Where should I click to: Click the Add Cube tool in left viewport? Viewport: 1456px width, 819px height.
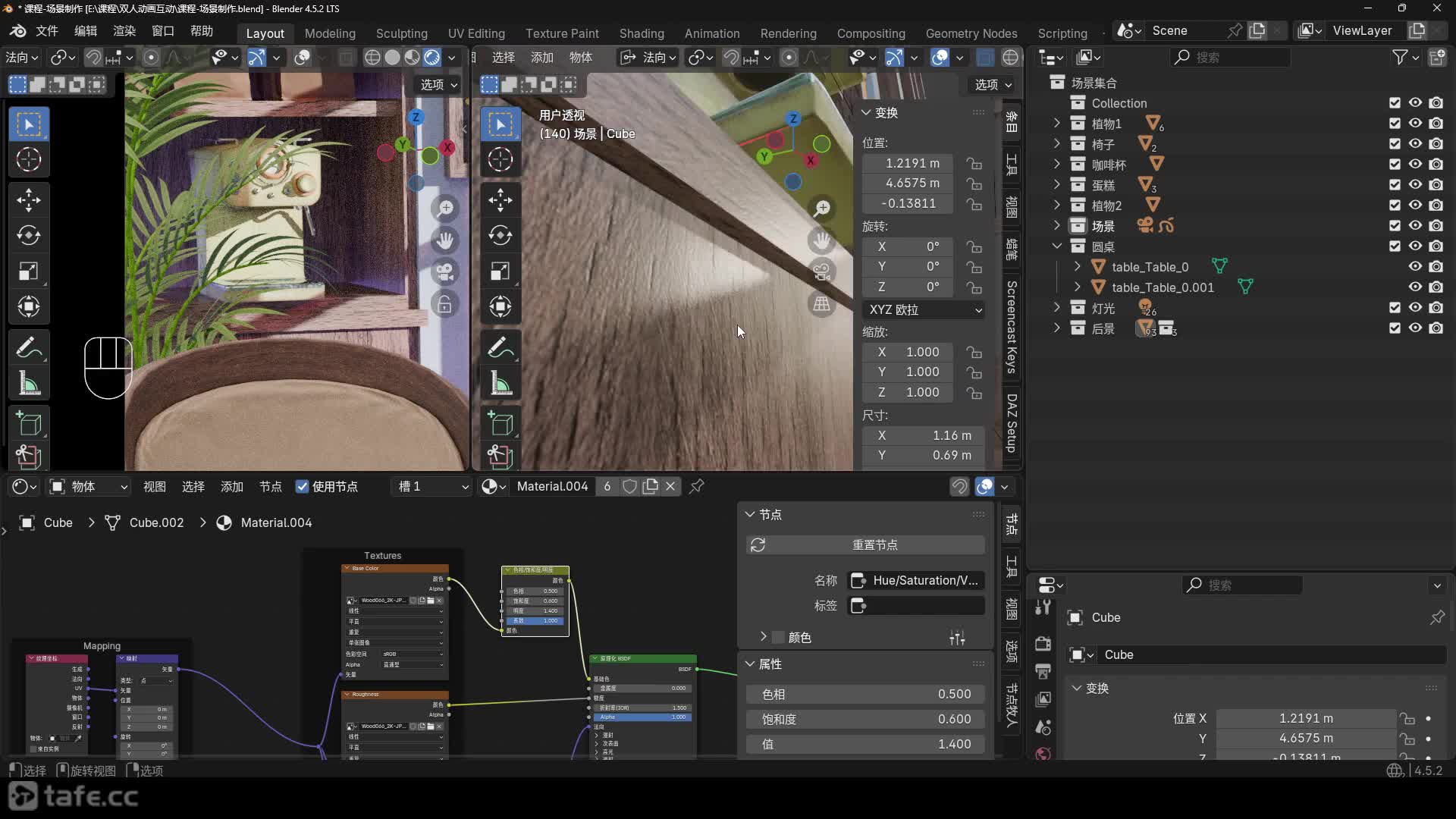coord(29,424)
